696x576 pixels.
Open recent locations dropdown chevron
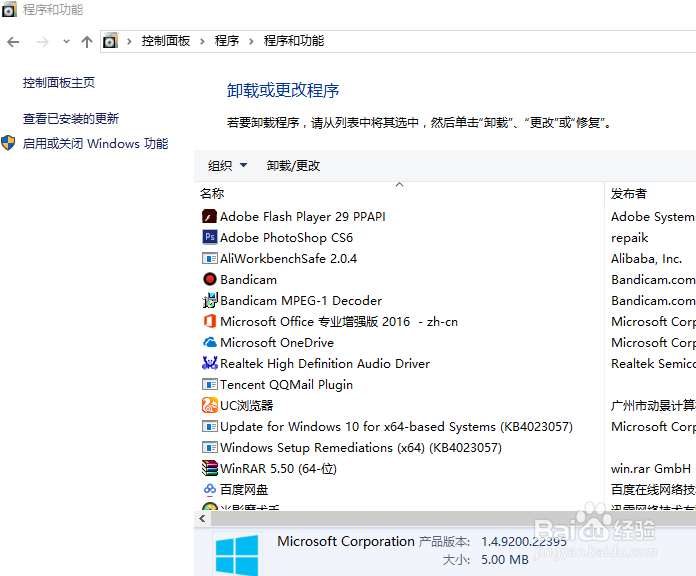point(67,42)
